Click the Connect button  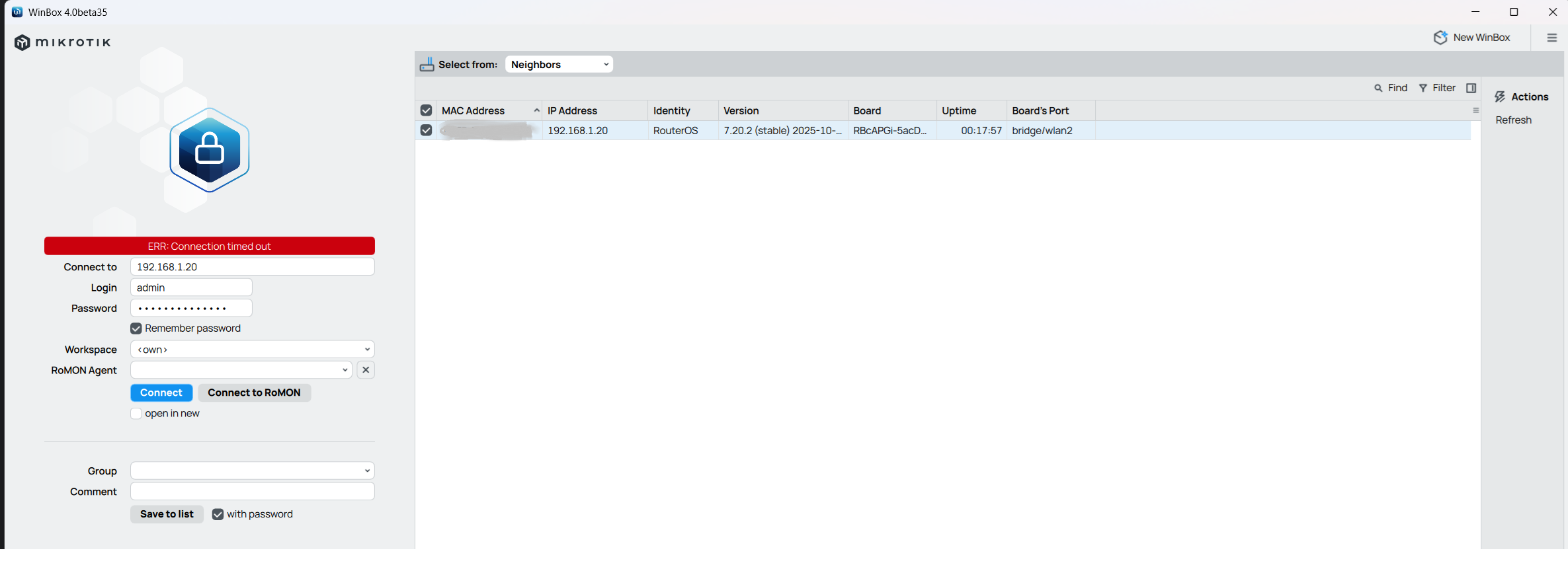(x=161, y=393)
